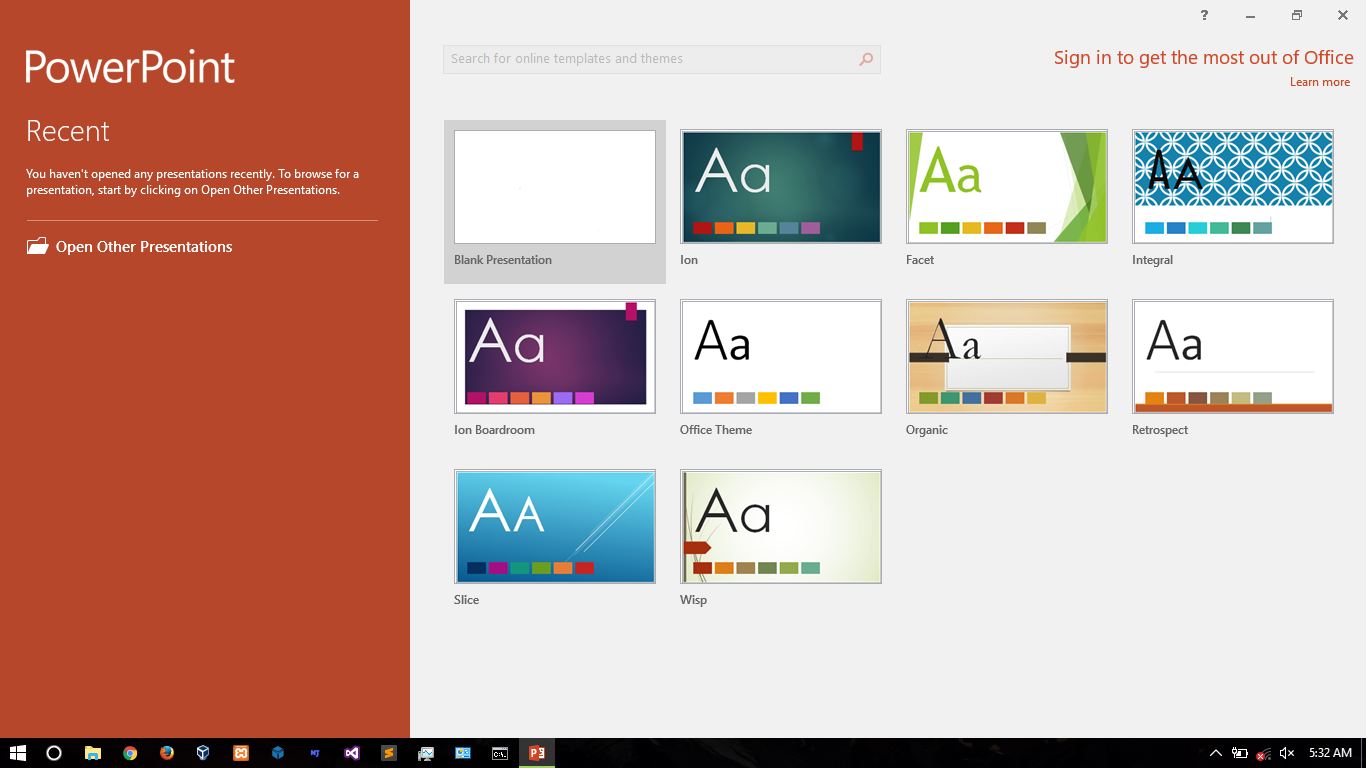Screen dimensions: 1366x768
Task: Open XAMPP orange icon in taskbar
Action: (x=241, y=753)
